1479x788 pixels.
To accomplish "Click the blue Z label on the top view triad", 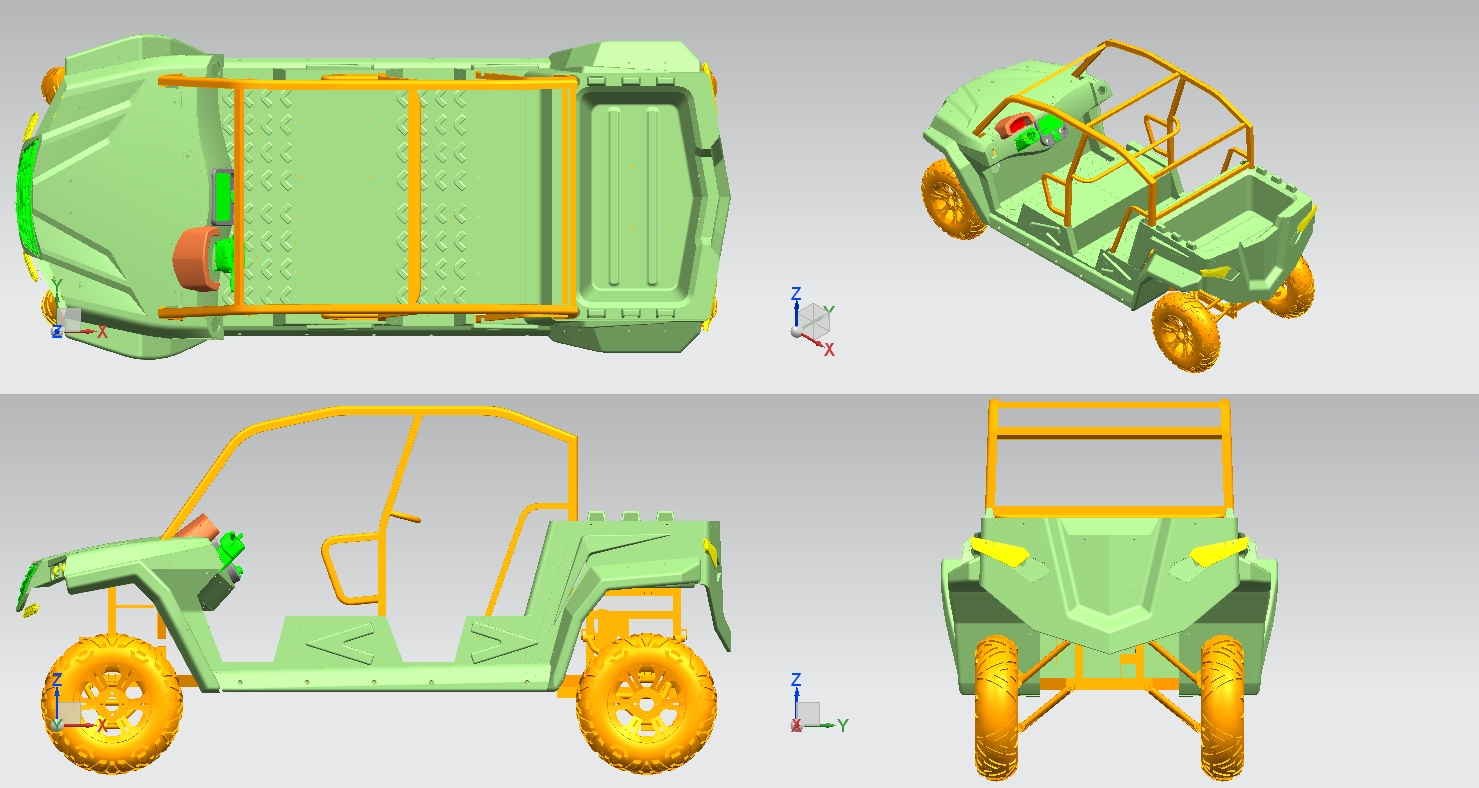I will point(57,330).
